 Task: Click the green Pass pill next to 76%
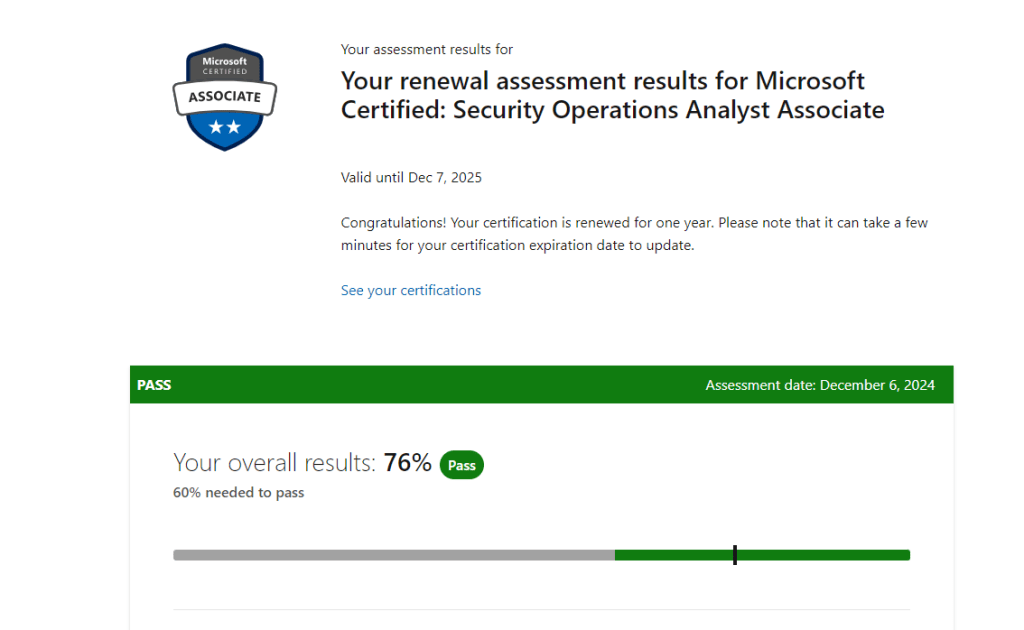(461, 465)
